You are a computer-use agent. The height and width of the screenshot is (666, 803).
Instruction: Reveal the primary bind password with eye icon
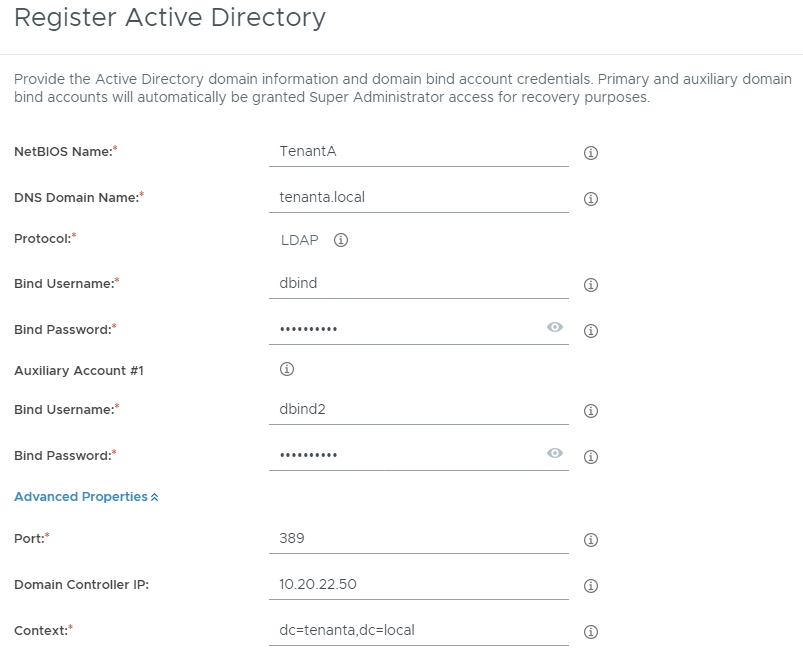[x=555, y=327]
